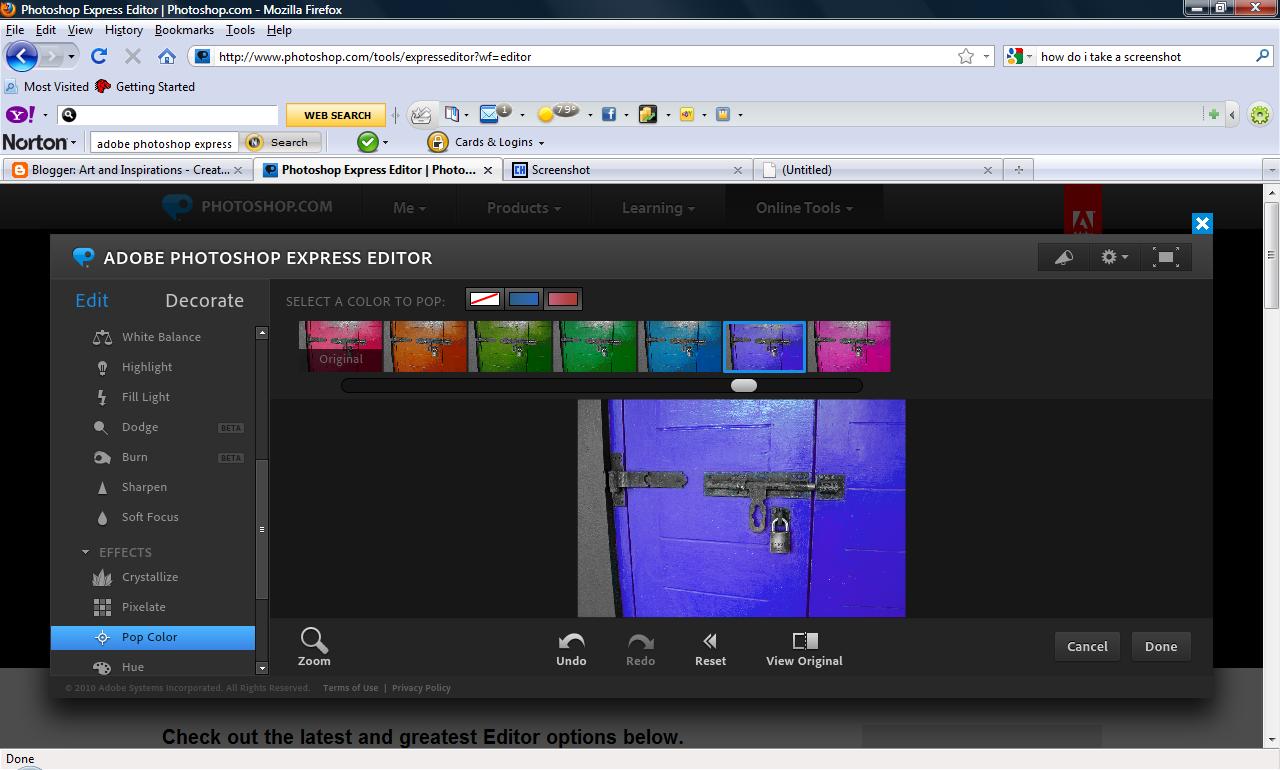Click the Yahoo mail envelope icon
1280x770 pixels.
tap(489, 114)
